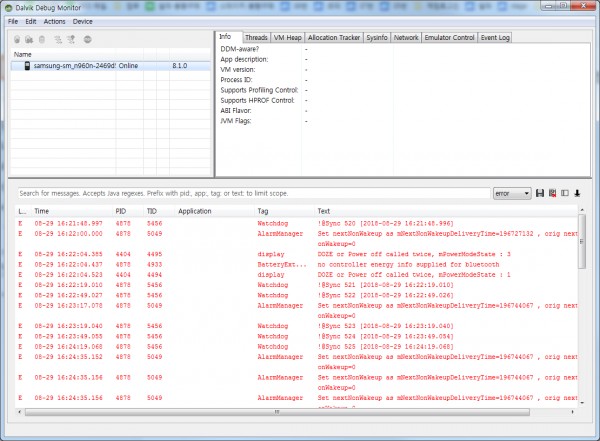Click the logcat scroll down arrow
This screenshot has width=600, height=441.
pyautogui.click(x=582, y=403)
